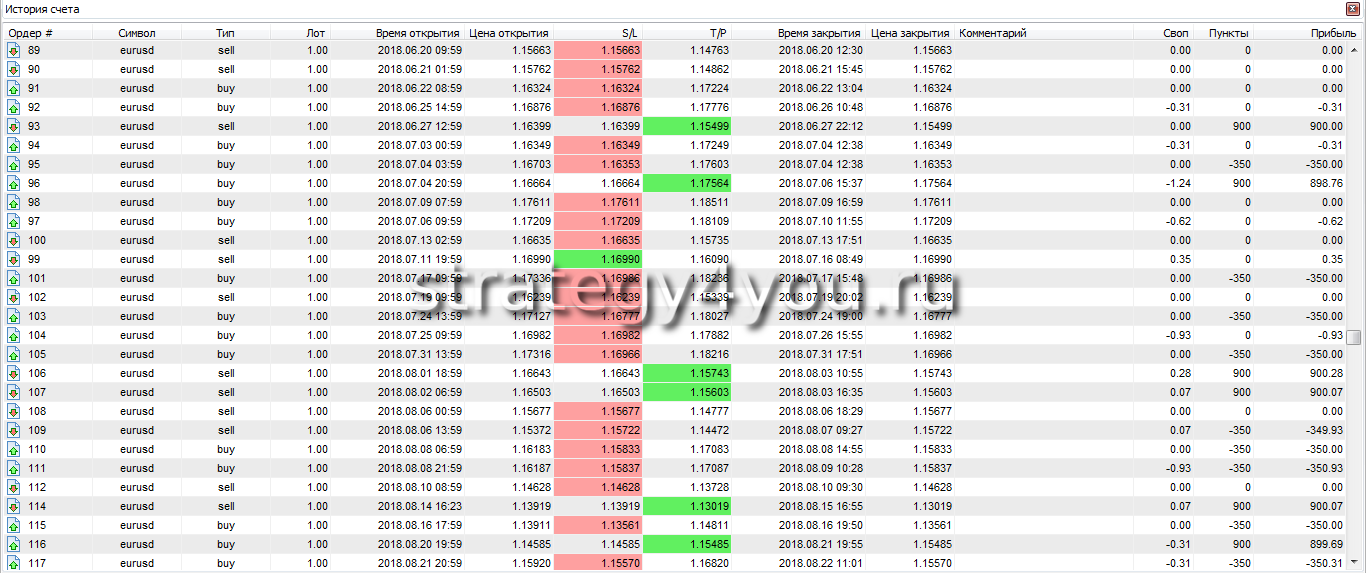This screenshot has height=573, width=1366.
Task: Pick the buy order icon for order 104
Action: [14, 335]
